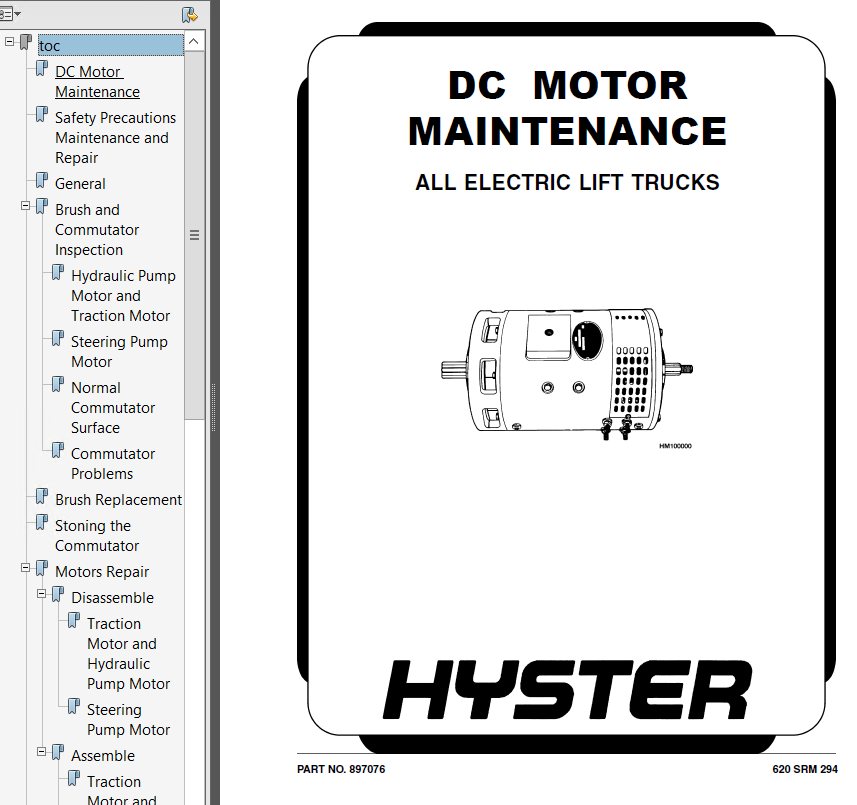Click the Steering Pump Motor icon under Disassemble
This screenshot has height=805, width=857.
coord(73,706)
